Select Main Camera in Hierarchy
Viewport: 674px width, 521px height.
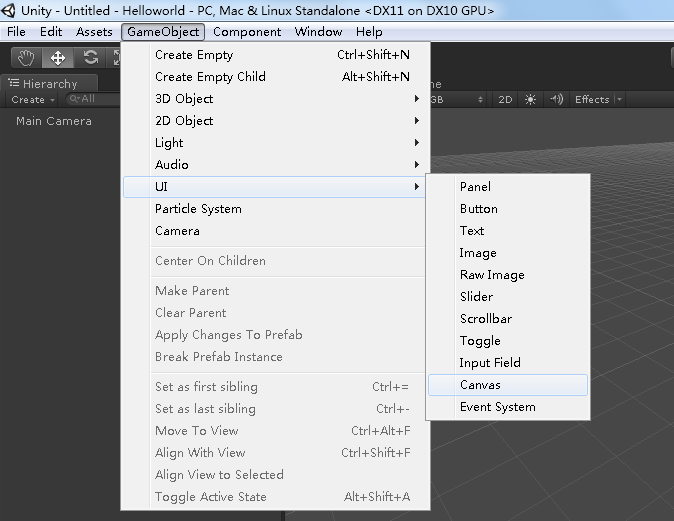(54, 121)
